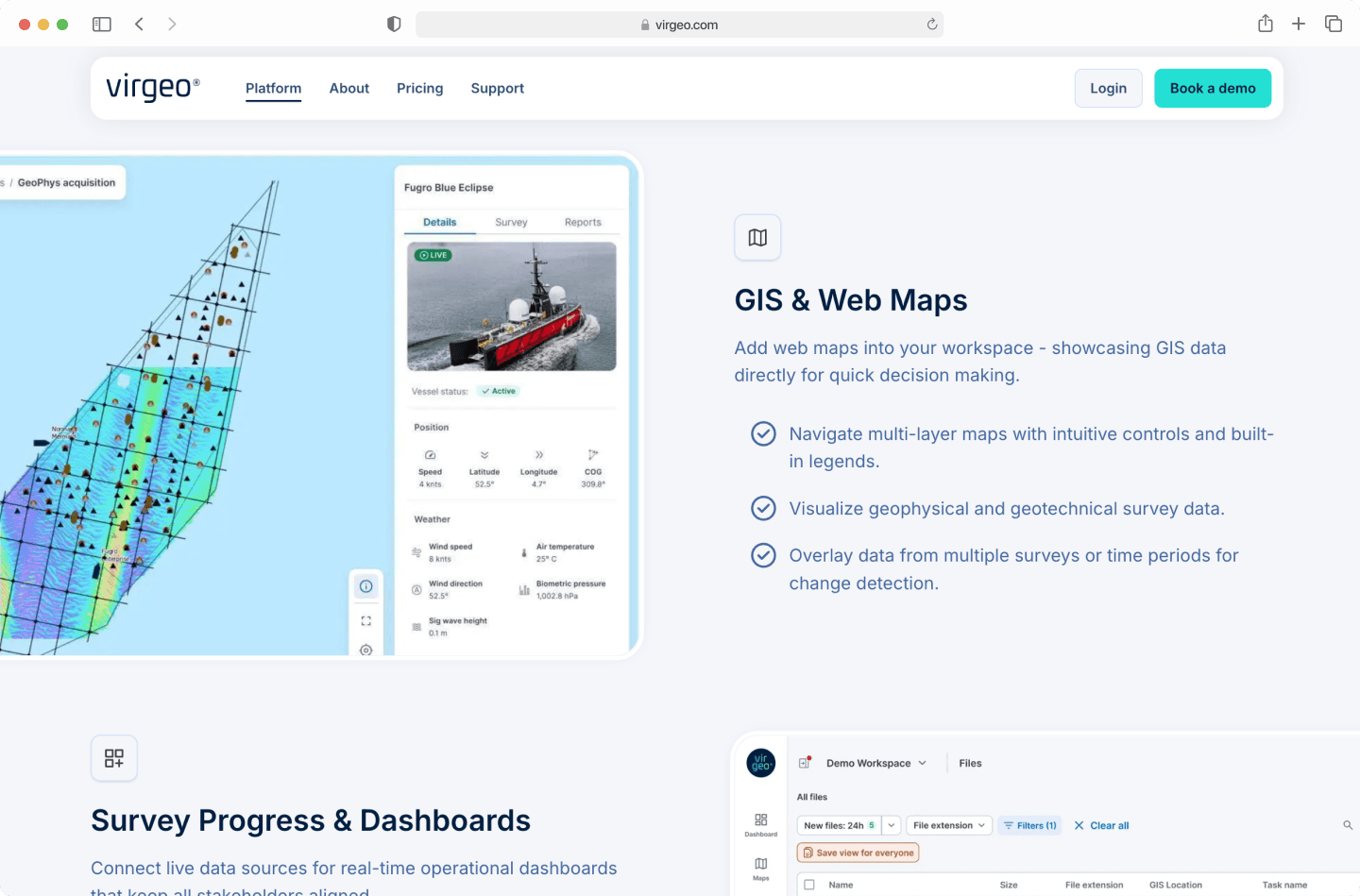The height and width of the screenshot is (896, 1360).
Task: Click the workspace notification icon
Action: click(x=806, y=762)
